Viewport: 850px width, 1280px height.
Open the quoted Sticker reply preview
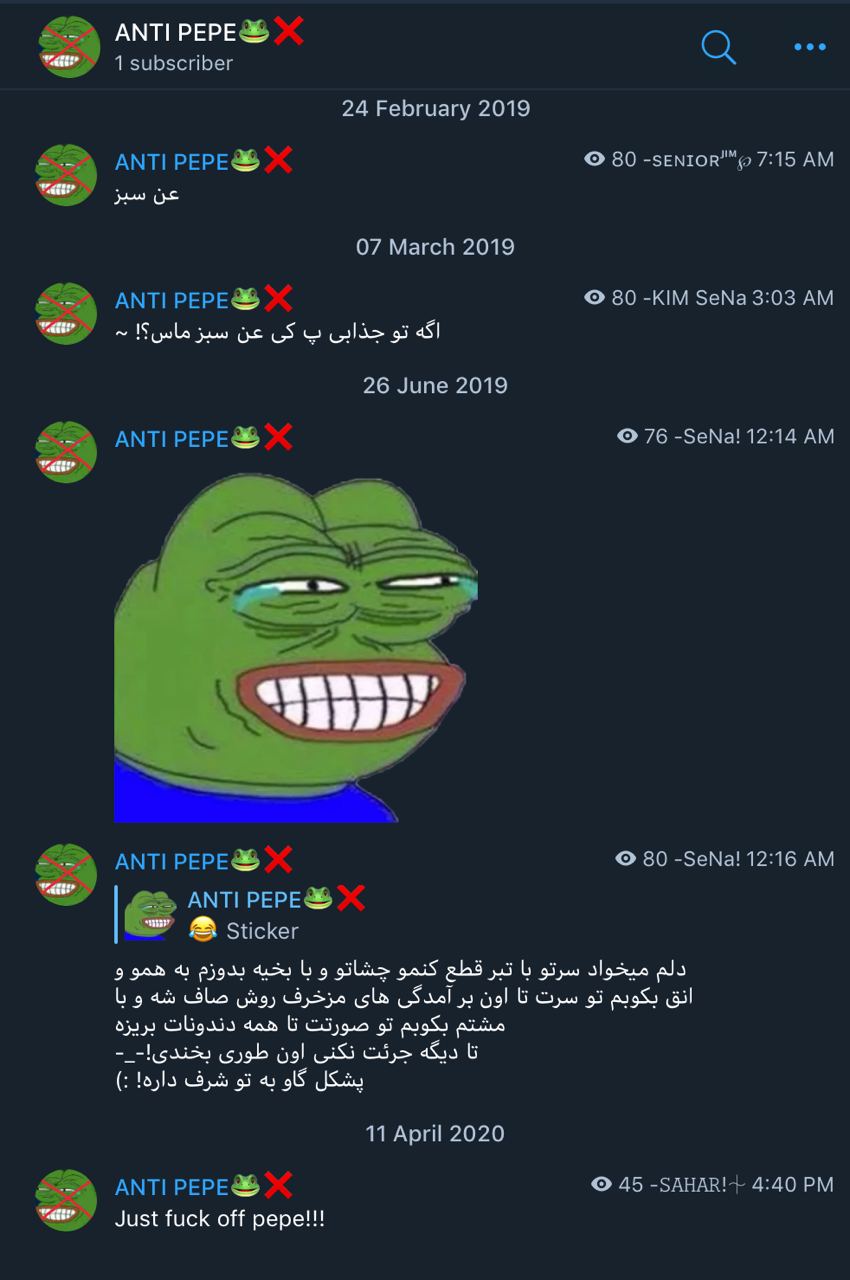pos(240,914)
